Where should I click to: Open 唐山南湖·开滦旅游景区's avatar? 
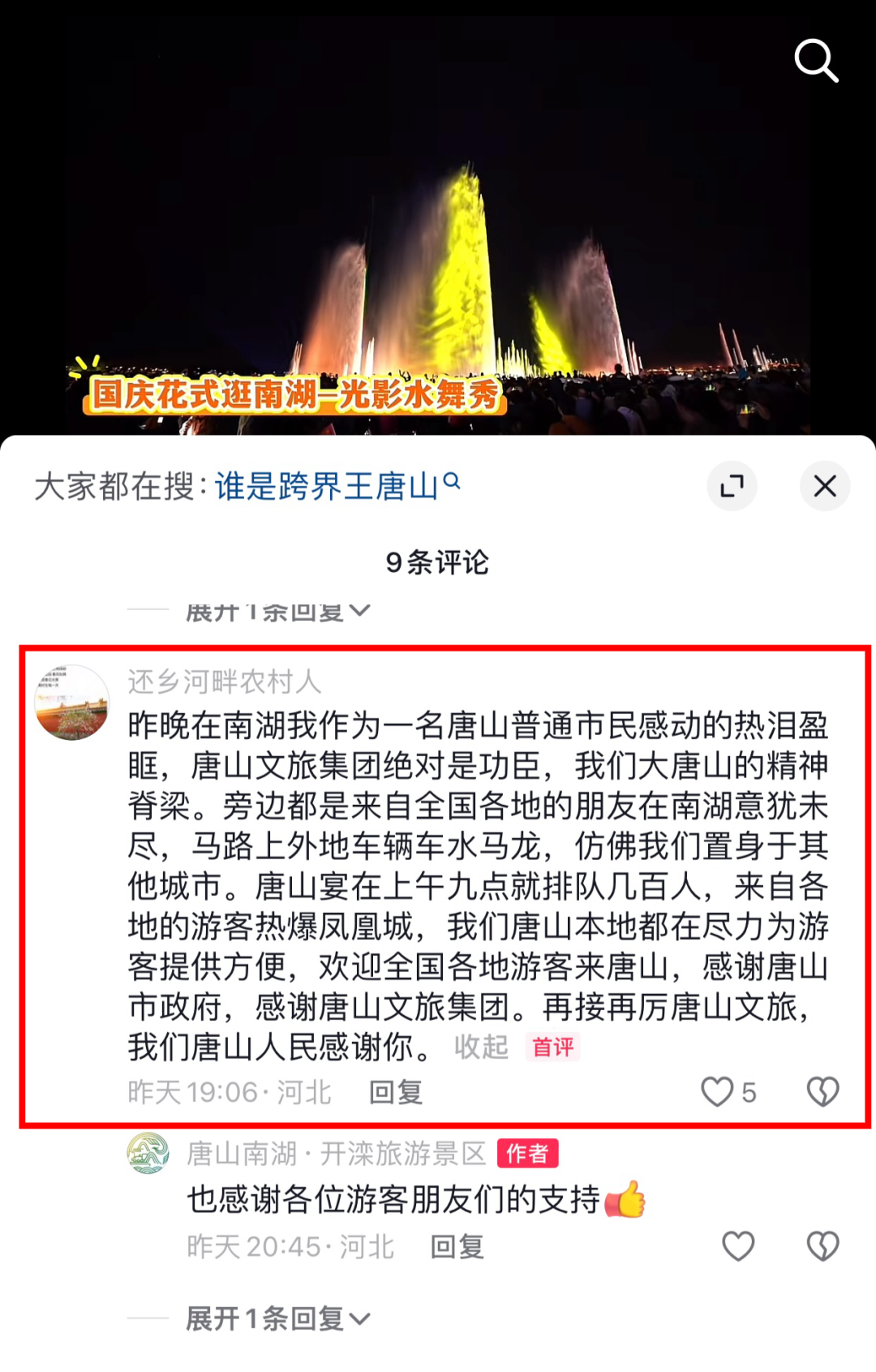pos(148,1153)
